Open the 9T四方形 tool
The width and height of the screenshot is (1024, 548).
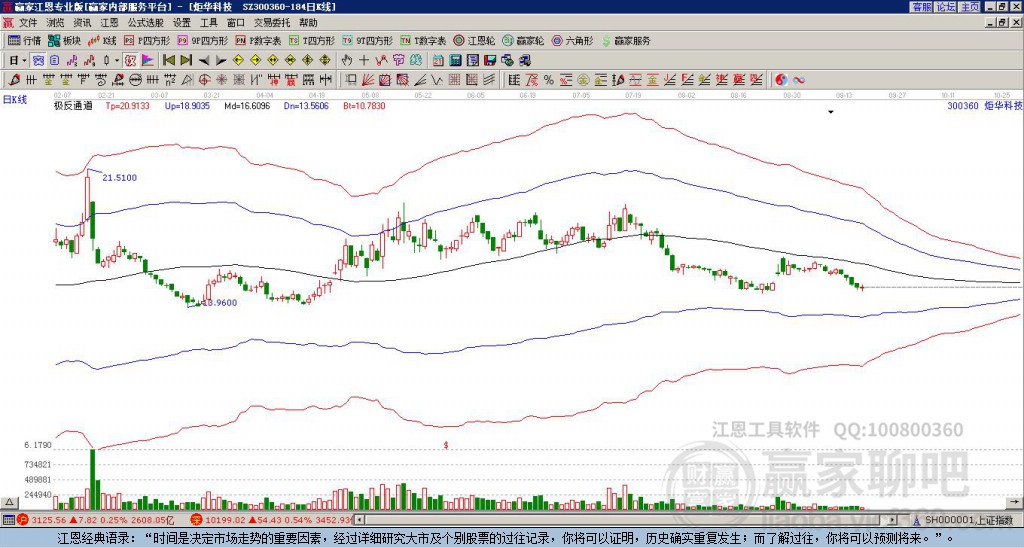368,40
